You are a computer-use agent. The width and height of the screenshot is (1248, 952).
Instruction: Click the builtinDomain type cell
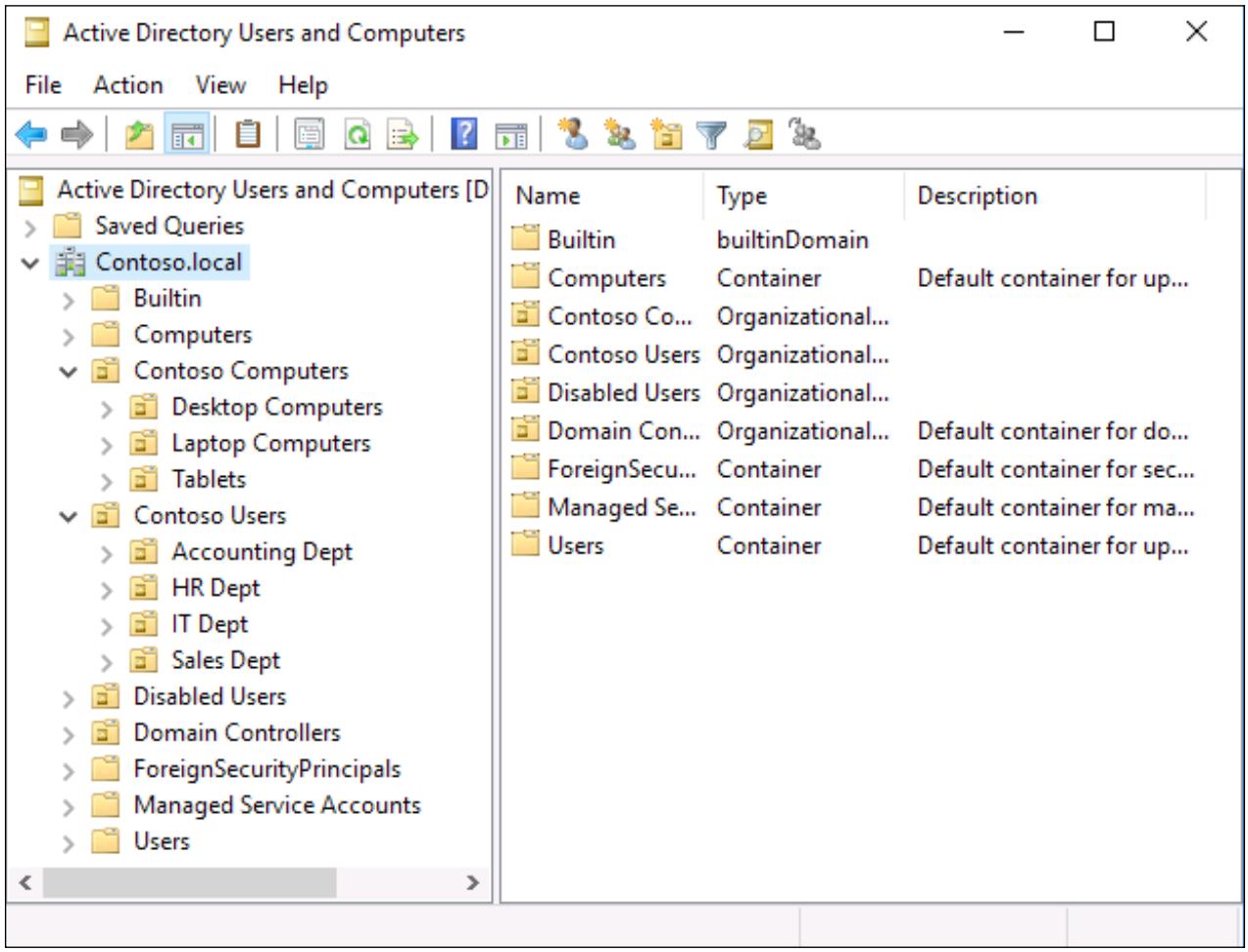(x=792, y=240)
